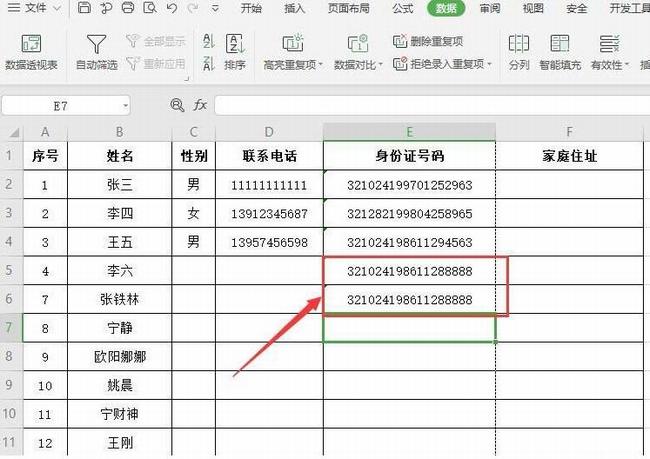Screen dimensions: 650x459
Task: Switch to the 安全 tab
Action: 576,8
